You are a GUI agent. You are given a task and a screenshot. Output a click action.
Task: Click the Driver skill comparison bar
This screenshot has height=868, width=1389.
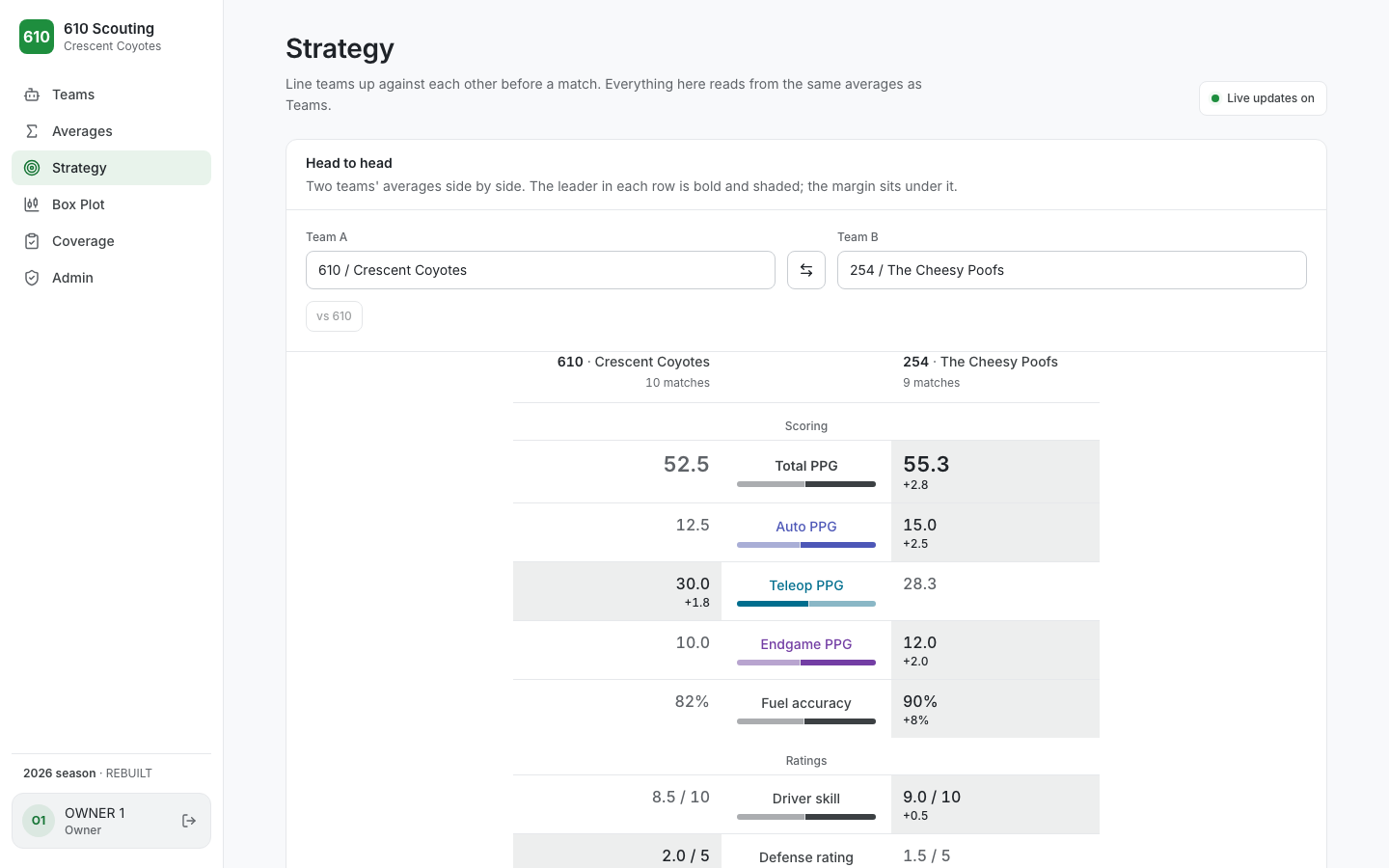806,817
